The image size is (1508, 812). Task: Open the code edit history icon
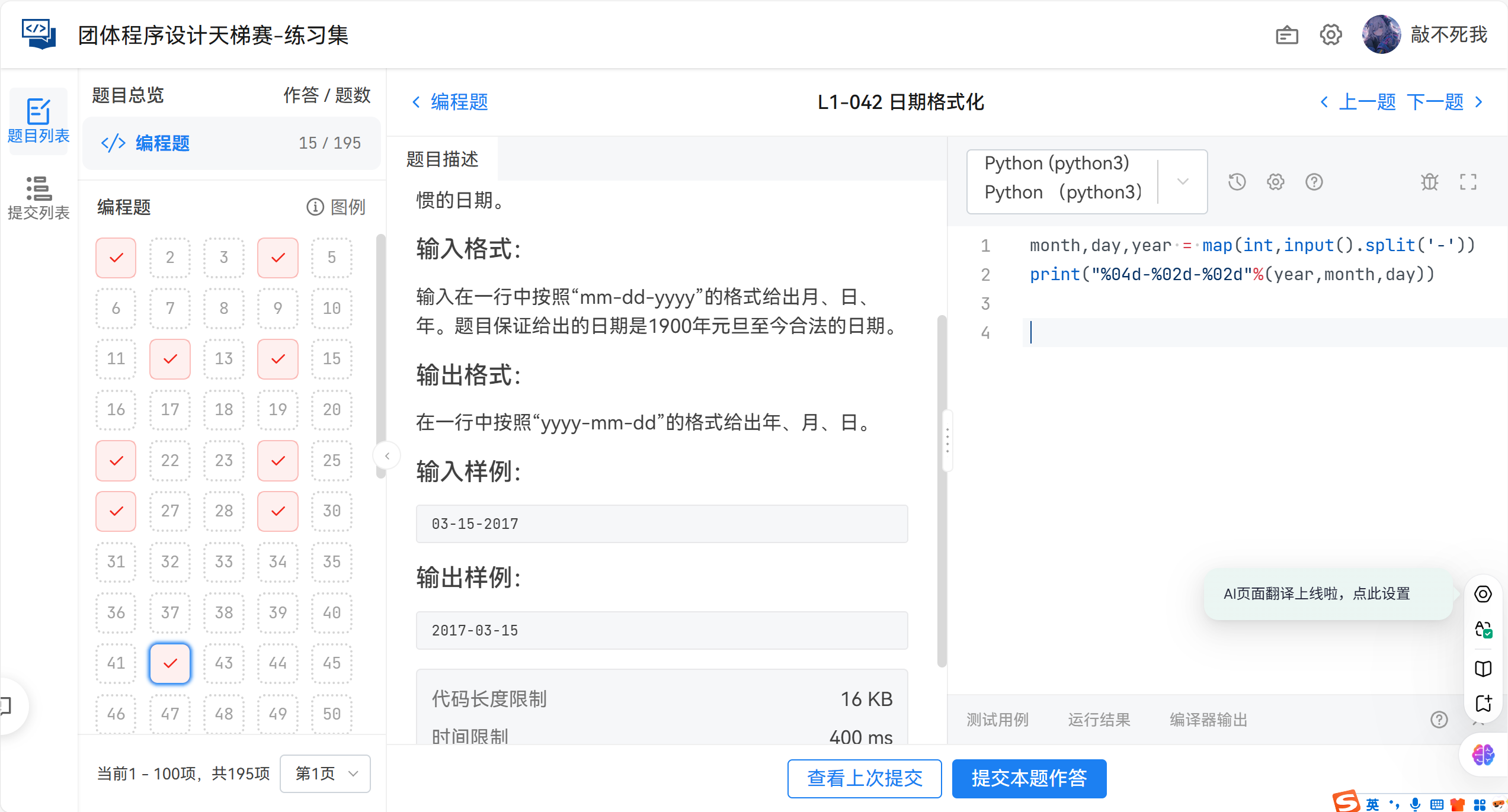tap(1237, 182)
